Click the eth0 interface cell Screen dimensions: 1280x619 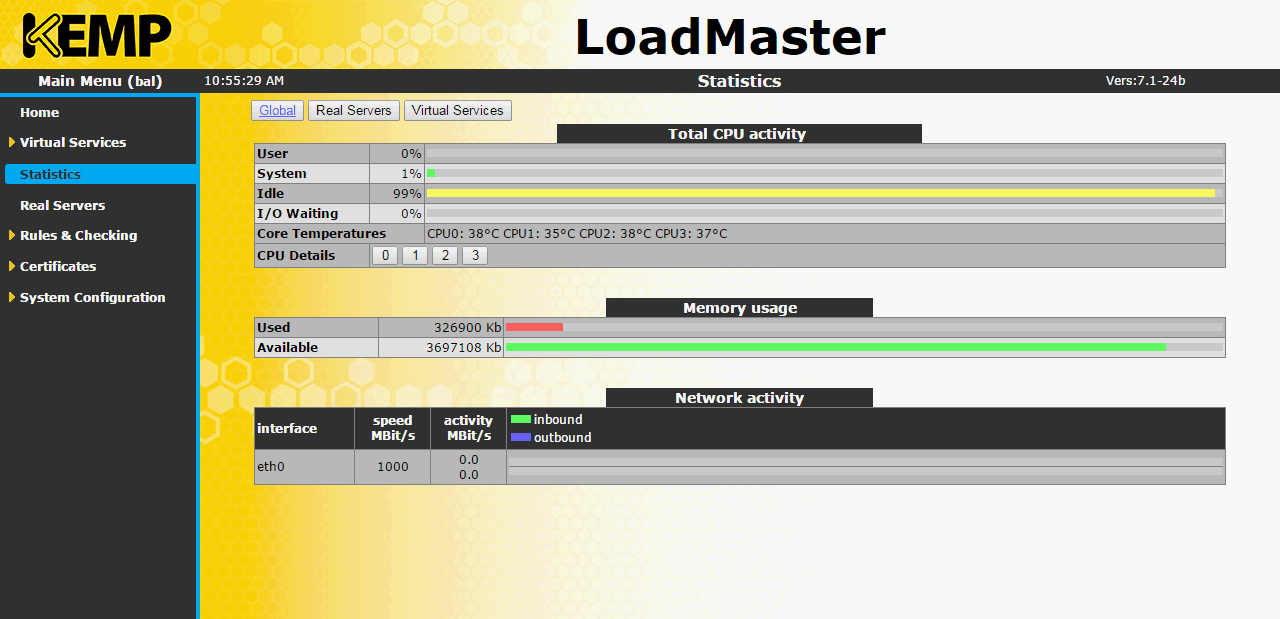304,467
